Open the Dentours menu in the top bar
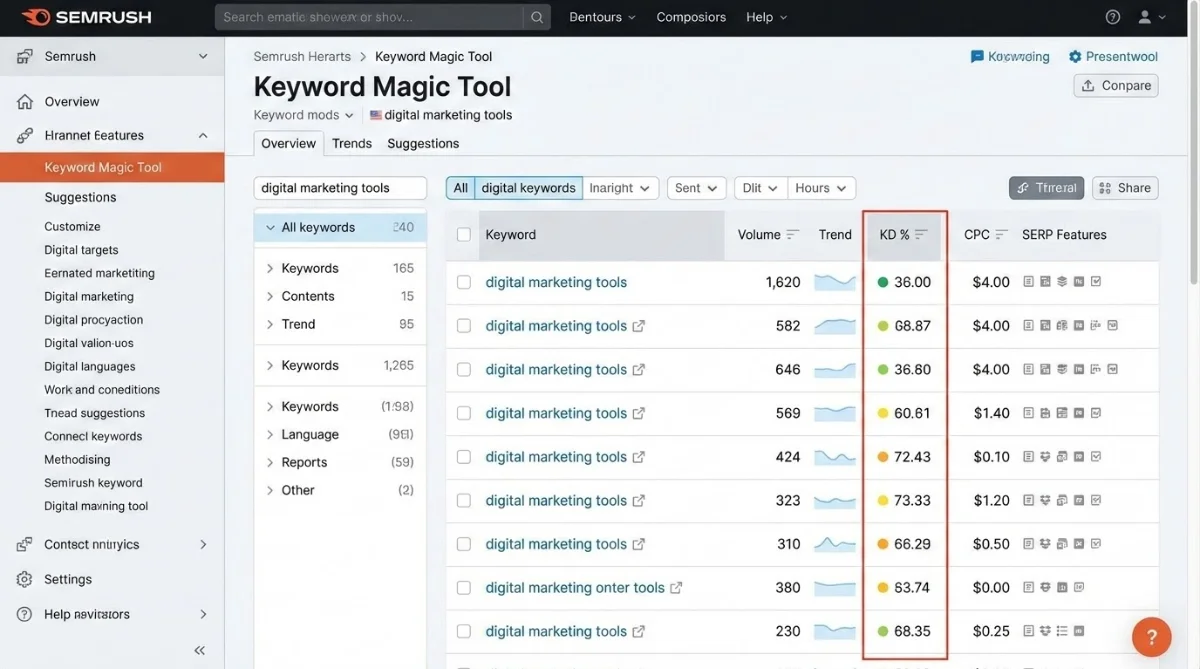The image size is (1200, 669). tap(602, 16)
